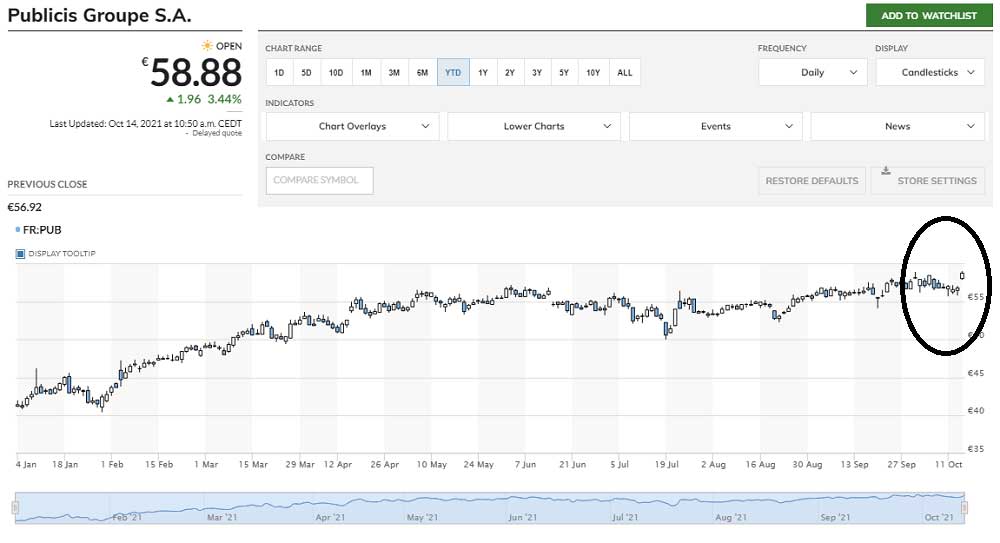Open the Frequency Daily dropdown
The height and width of the screenshot is (543, 1000).
pos(812,73)
